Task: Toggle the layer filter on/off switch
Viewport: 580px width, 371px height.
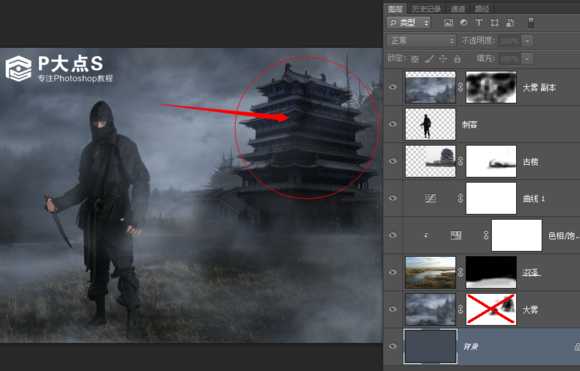Action: click(x=531, y=23)
